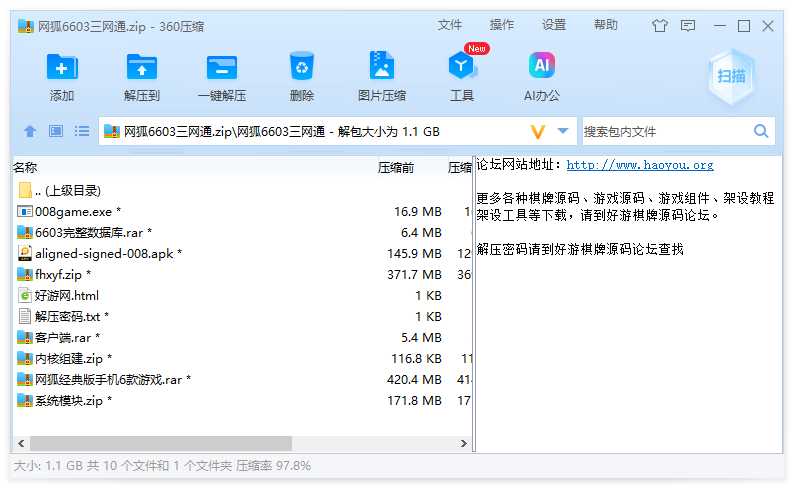Click the status bar text 压缩率 97.8%

coord(273,465)
